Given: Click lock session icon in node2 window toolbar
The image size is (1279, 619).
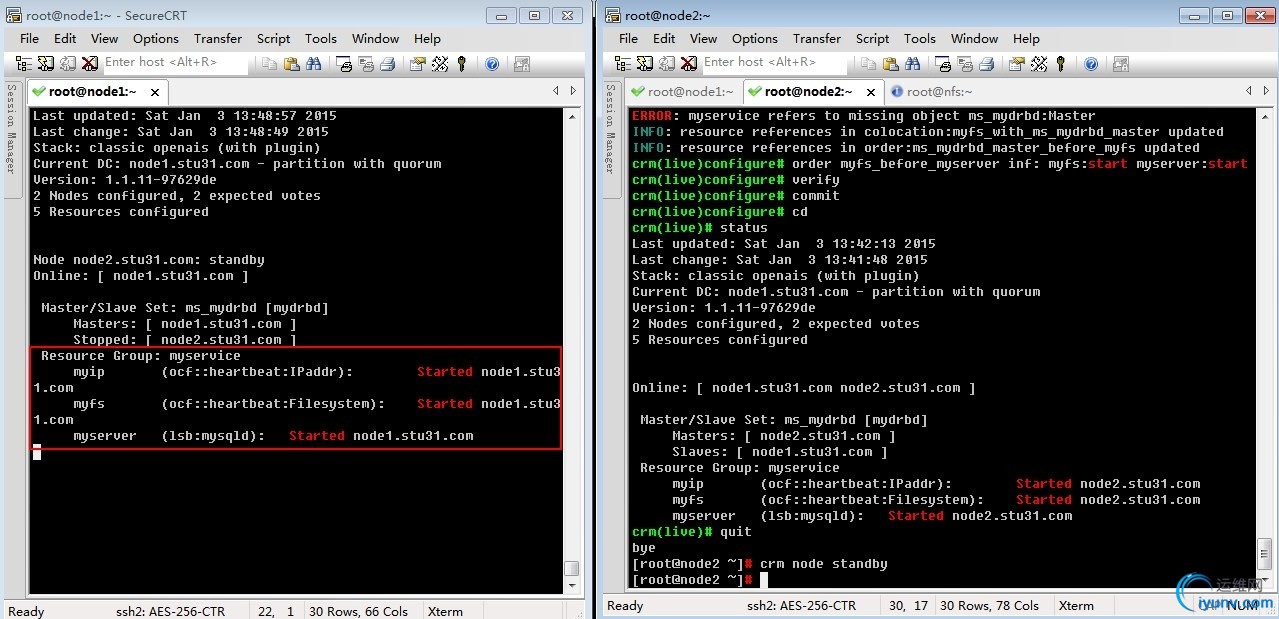Looking at the screenshot, I should pos(1120,63).
